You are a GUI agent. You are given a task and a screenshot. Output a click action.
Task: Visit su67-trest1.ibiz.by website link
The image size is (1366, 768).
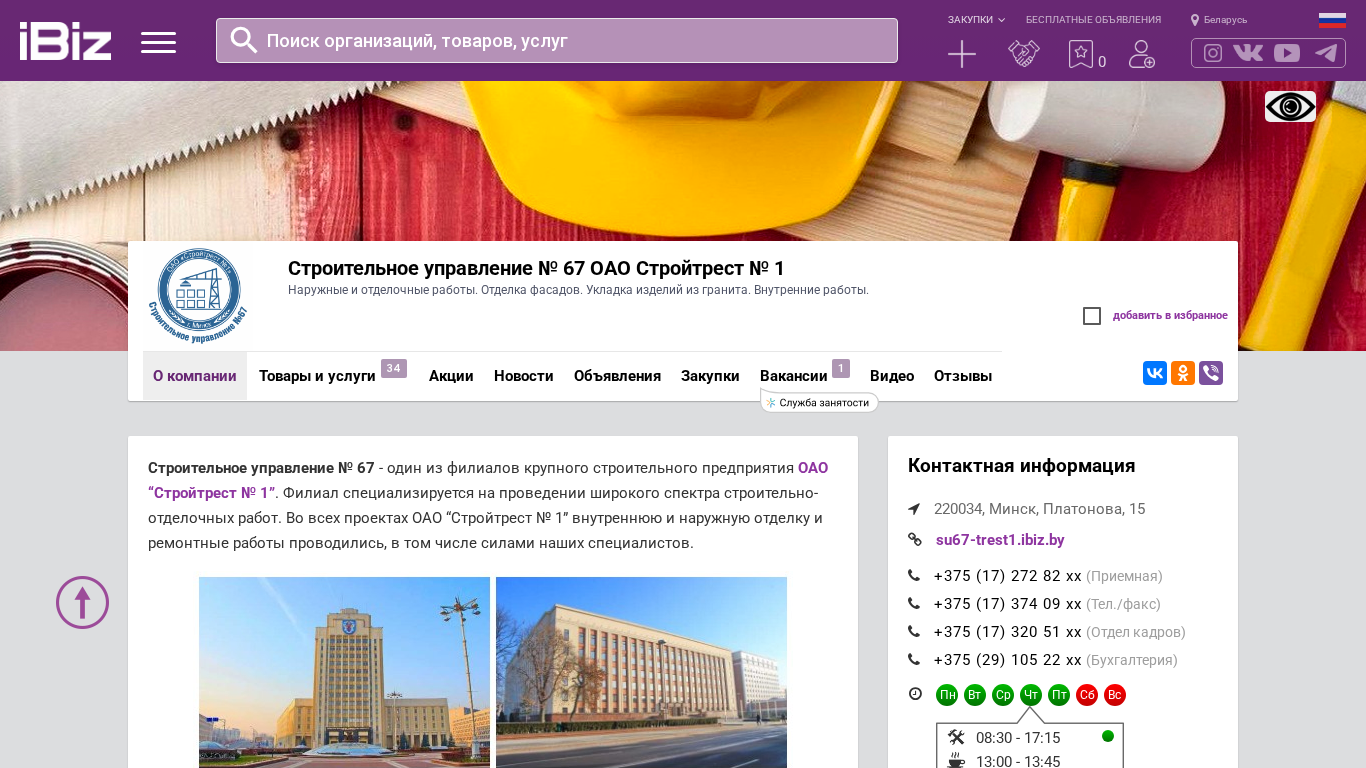pos(1000,540)
